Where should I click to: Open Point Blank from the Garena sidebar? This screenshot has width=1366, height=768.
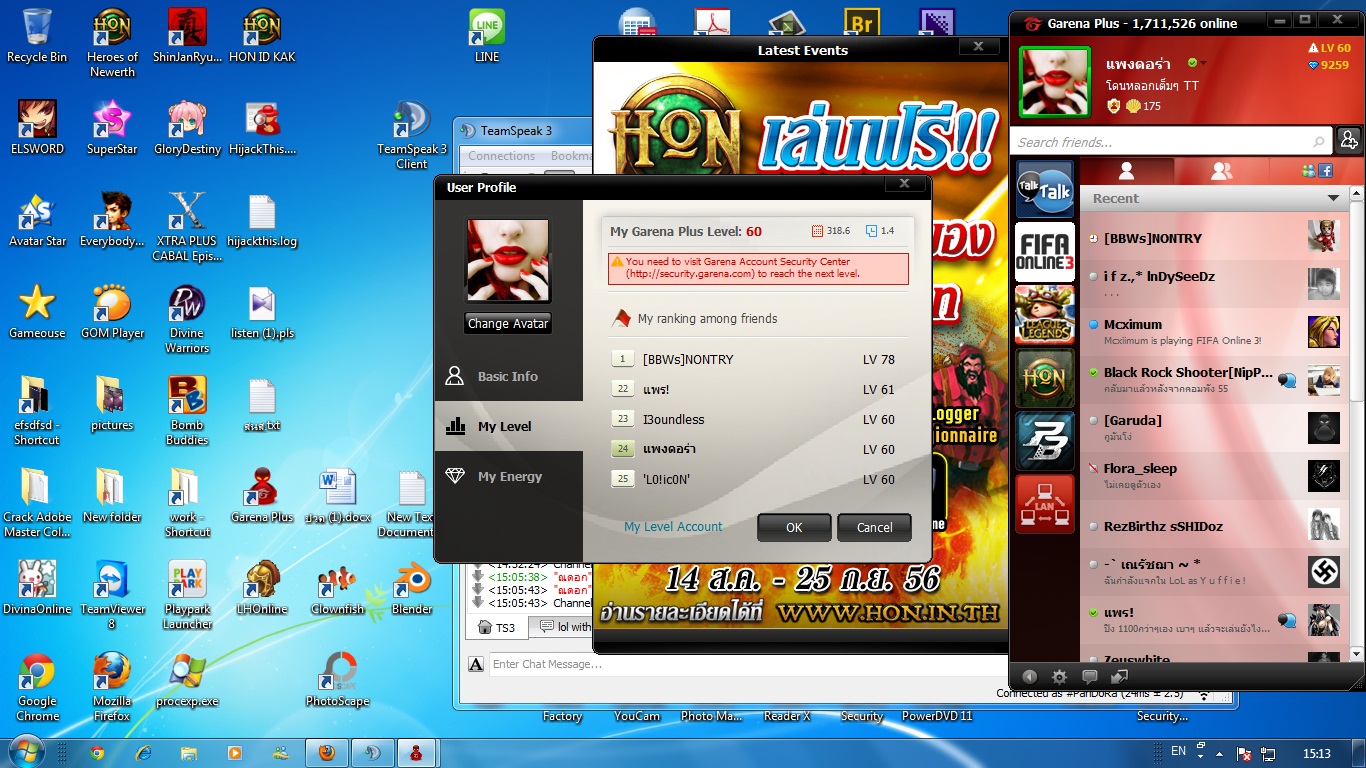coord(1044,441)
